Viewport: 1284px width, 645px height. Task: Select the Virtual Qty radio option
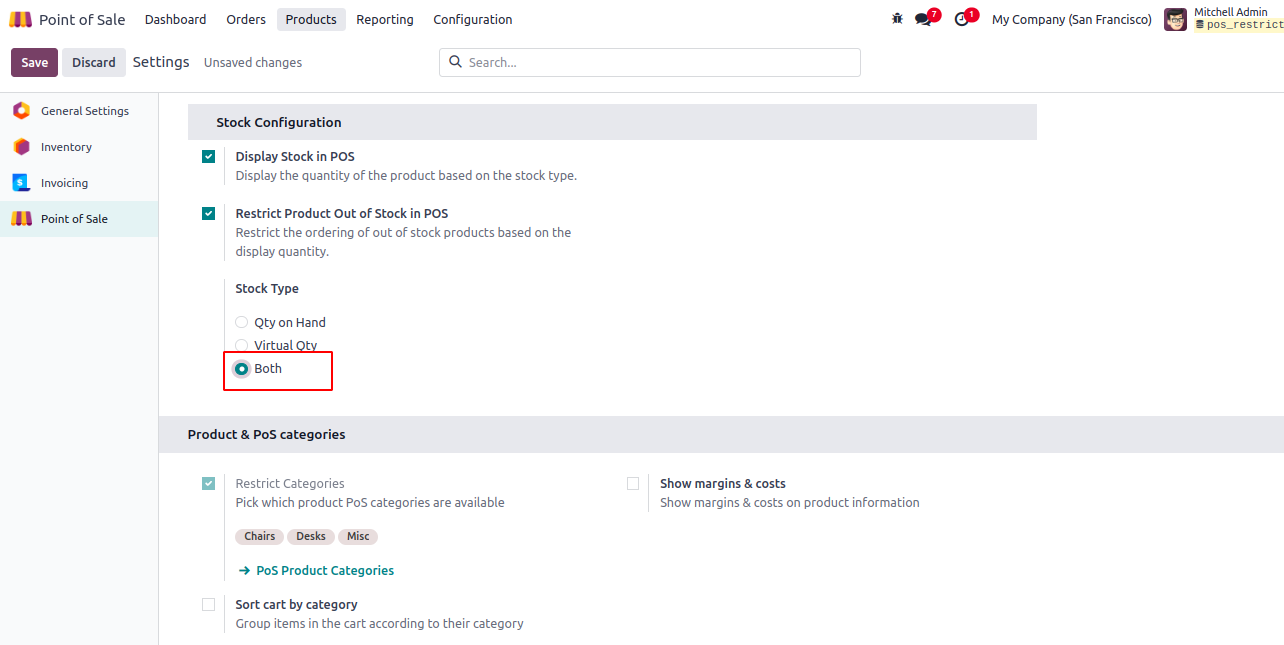click(x=241, y=346)
